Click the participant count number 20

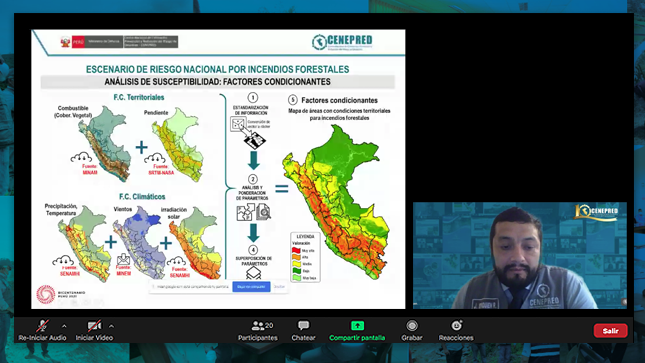point(269,326)
